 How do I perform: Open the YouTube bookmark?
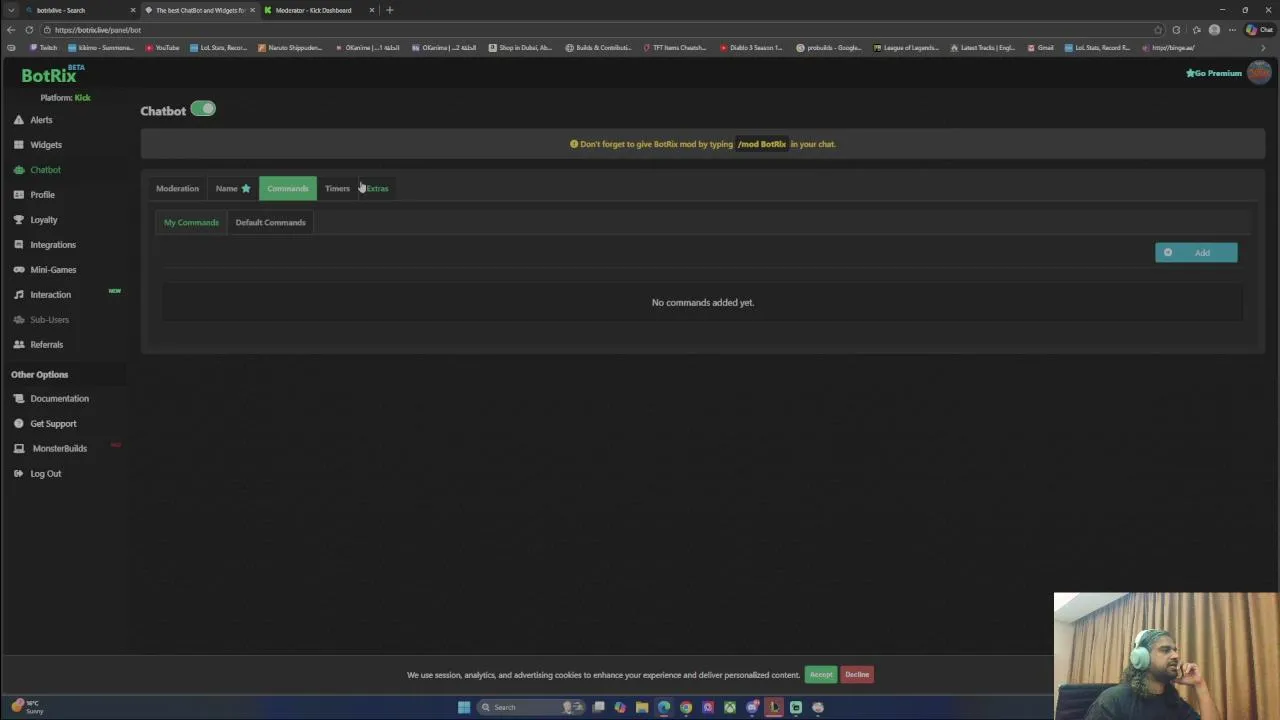pos(162,47)
